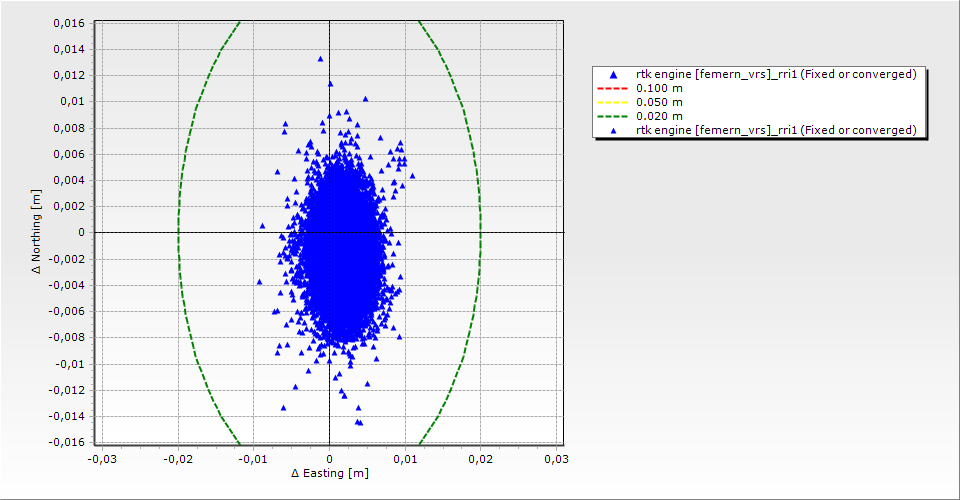Select the 0.020 m legend label

tap(660, 116)
